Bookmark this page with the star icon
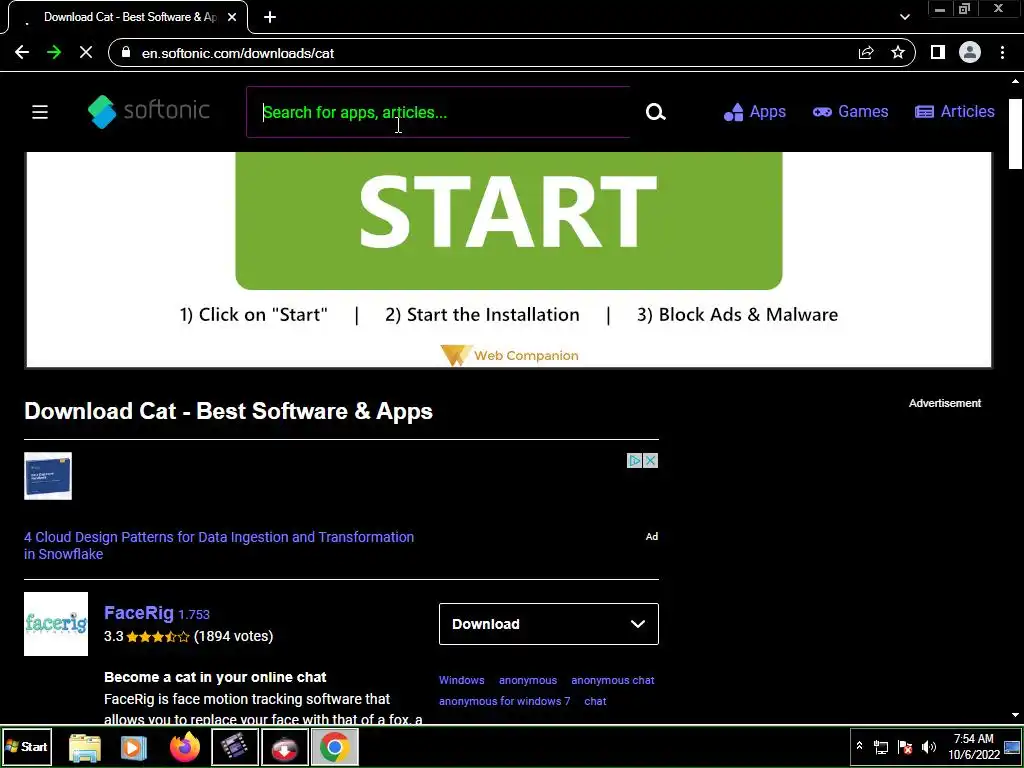Image resolution: width=1024 pixels, height=768 pixels. [x=898, y=53]
